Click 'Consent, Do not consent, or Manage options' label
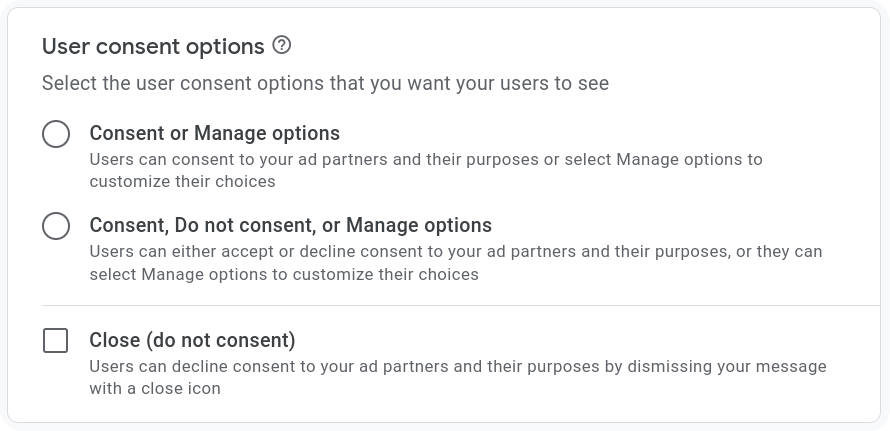890x431 pixels. pos(291,225)
